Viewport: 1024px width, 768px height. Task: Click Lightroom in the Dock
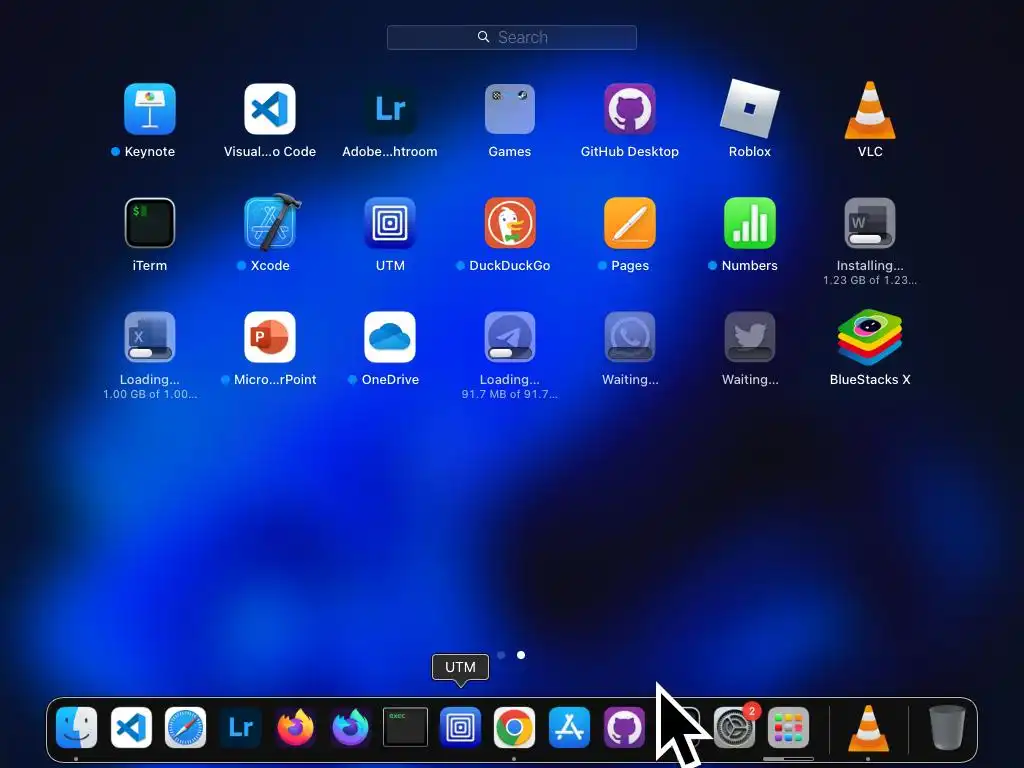pos(240,728)
